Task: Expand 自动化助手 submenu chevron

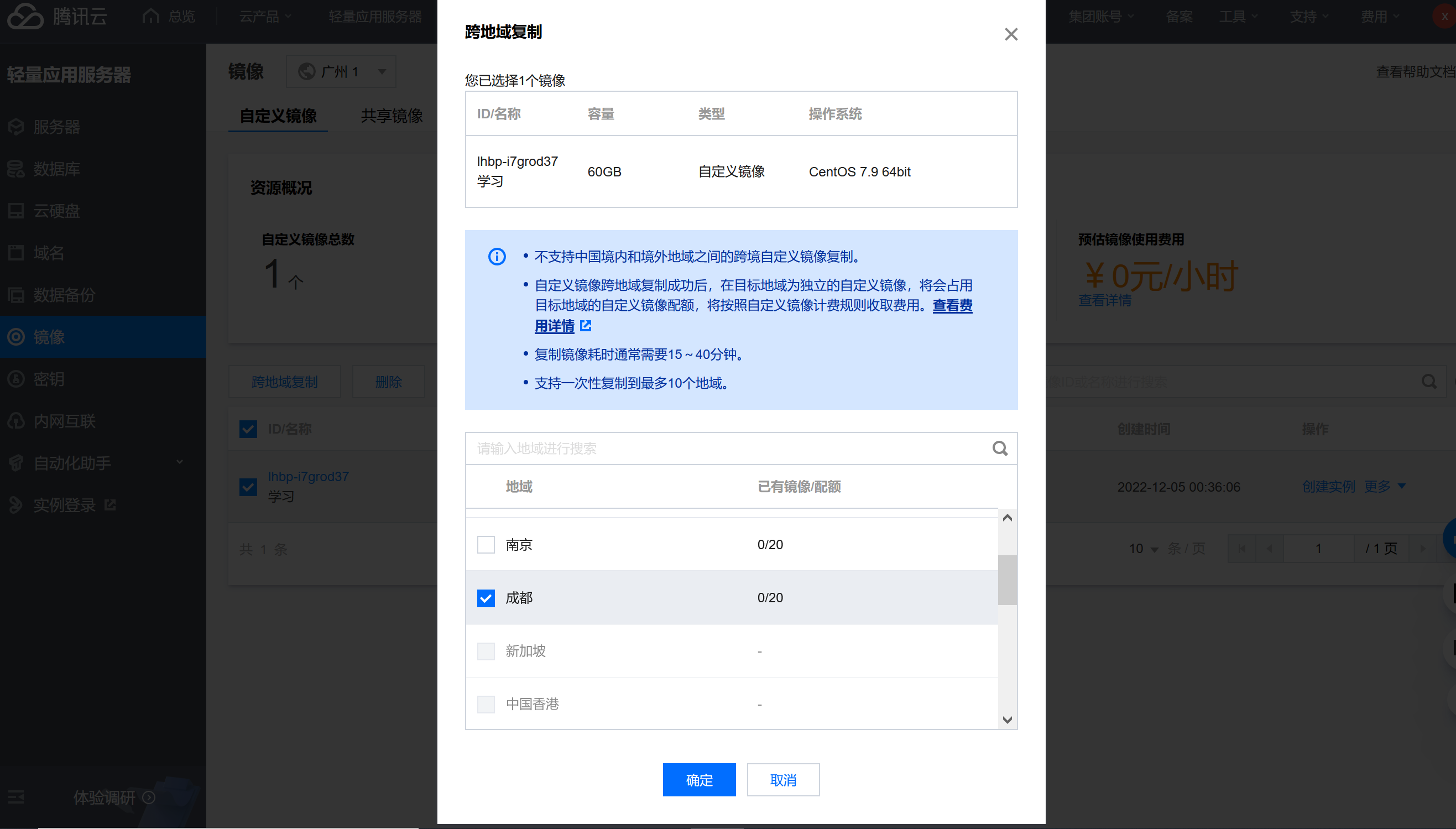Action: point(180,462)
